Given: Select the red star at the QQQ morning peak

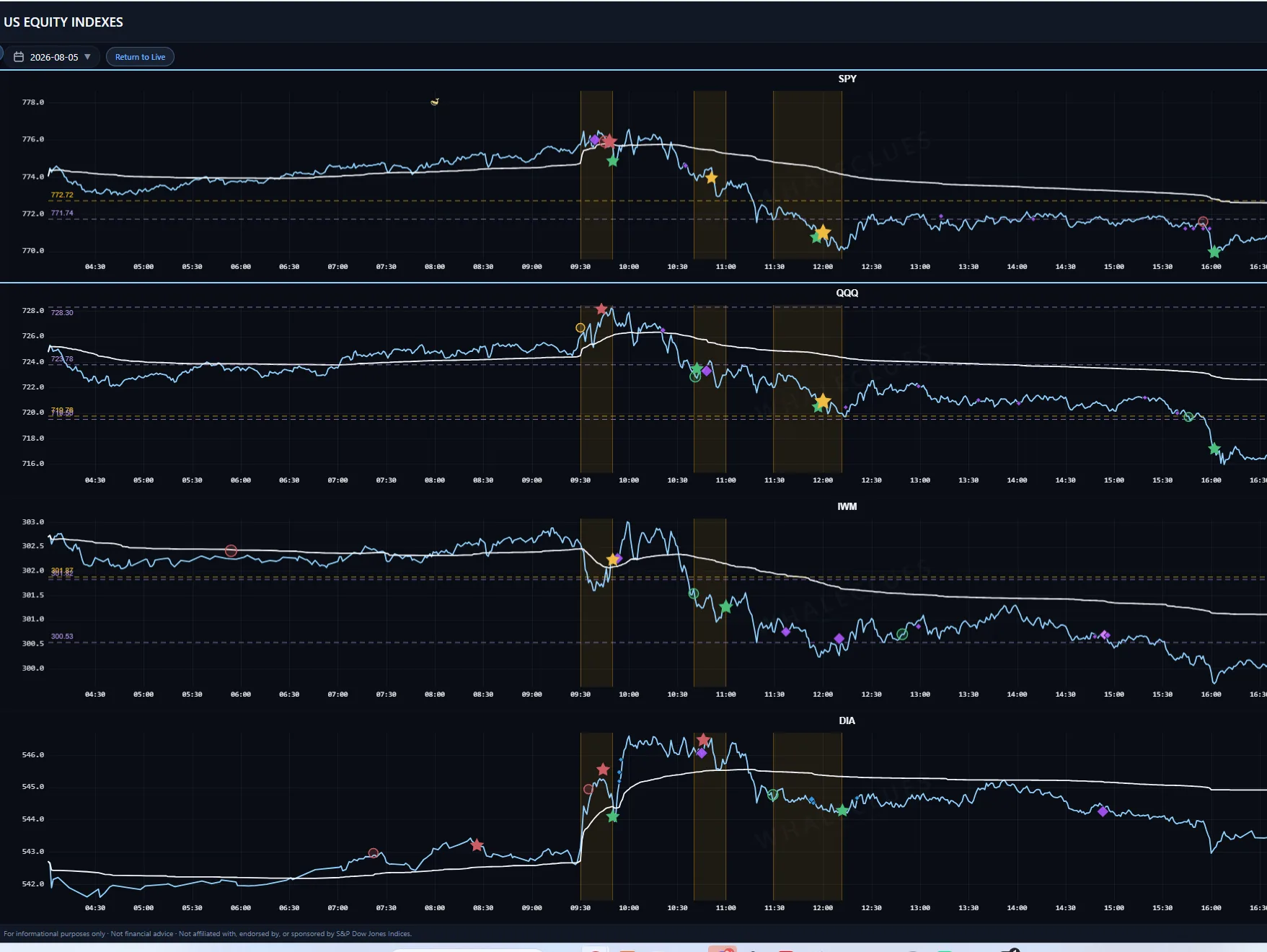Looking at the screenshot, I should 601,309.
